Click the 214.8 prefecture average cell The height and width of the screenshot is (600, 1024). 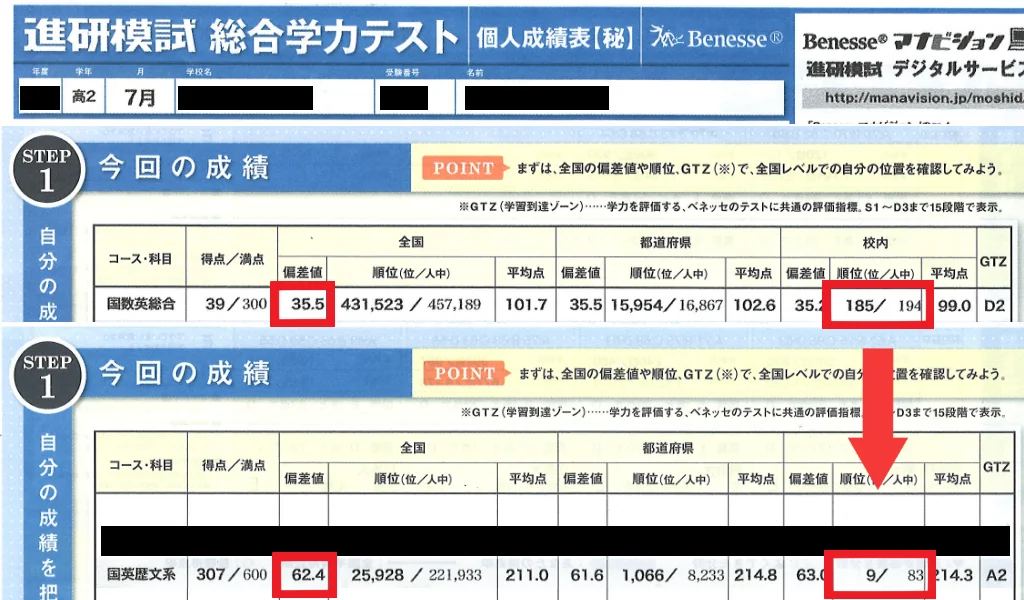click(755, 575)
